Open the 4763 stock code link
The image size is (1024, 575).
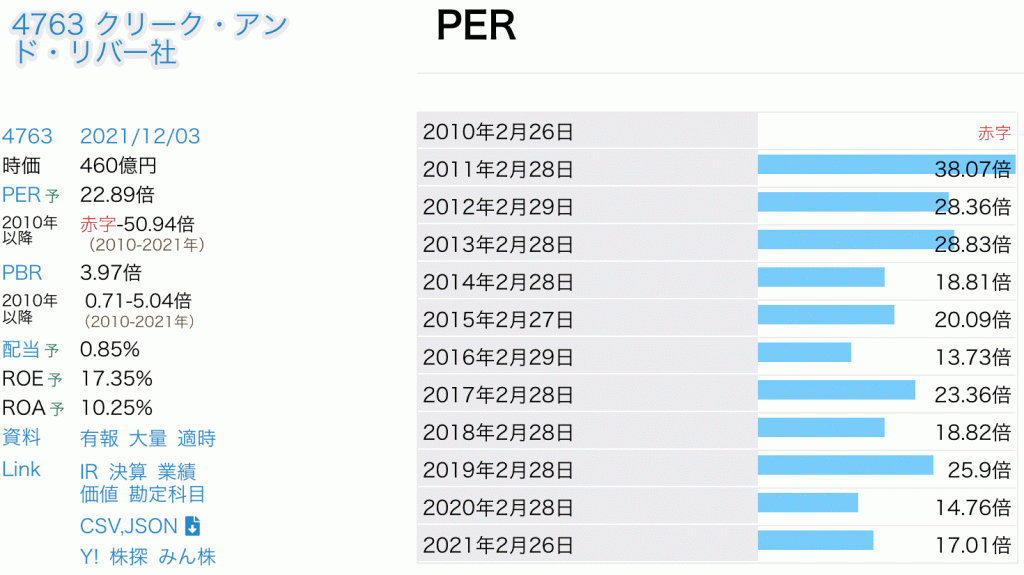point(27,136)
